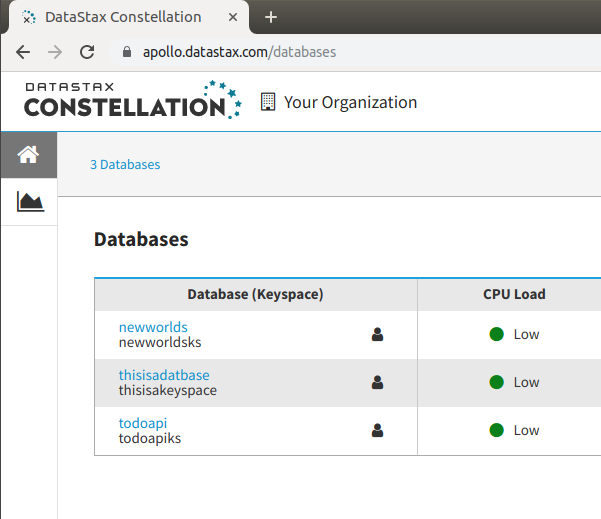Screen dimensions: 601x519
Task: Click green CPU status dot for newworlds
Action: pos(496,334)
